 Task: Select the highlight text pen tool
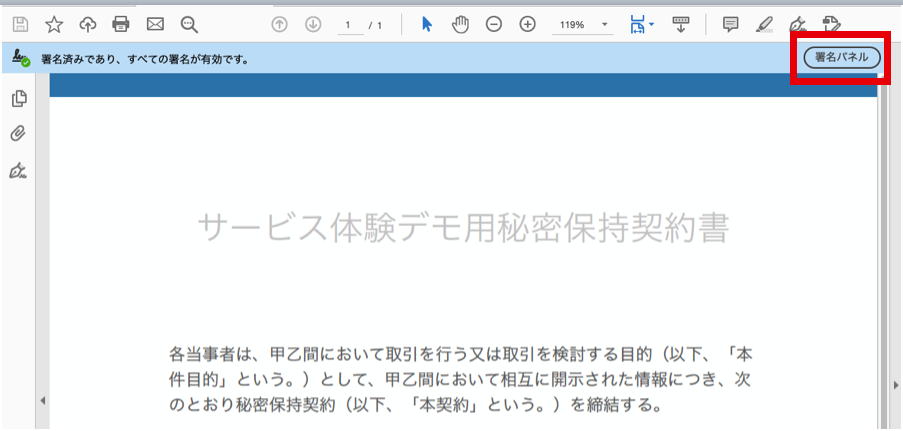764,25
